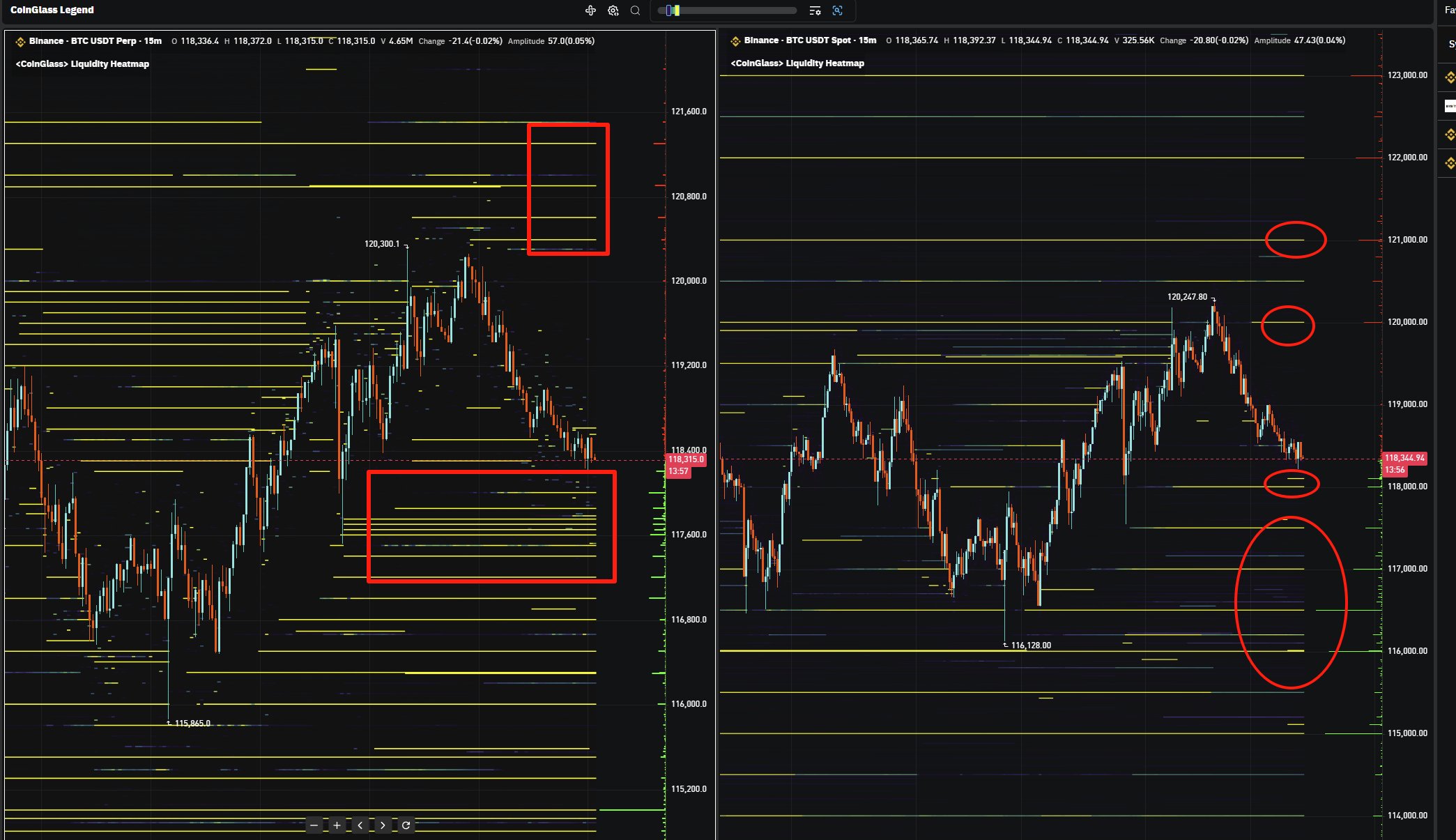This screenshot has height=840, width=1456.
Task: Open the Binance BTC USDT Perp symbol selector
Action: coord(95,41)
